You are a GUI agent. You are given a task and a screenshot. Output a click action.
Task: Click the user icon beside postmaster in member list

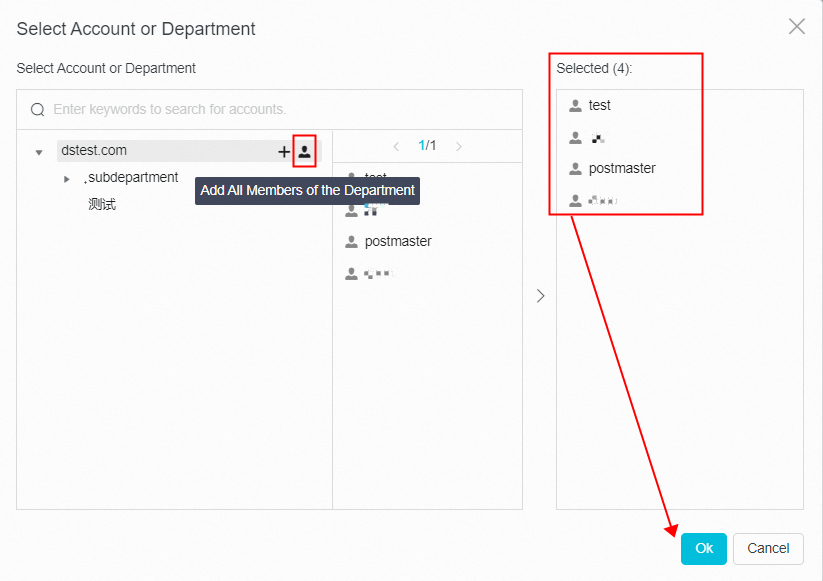tap(351, 241)
